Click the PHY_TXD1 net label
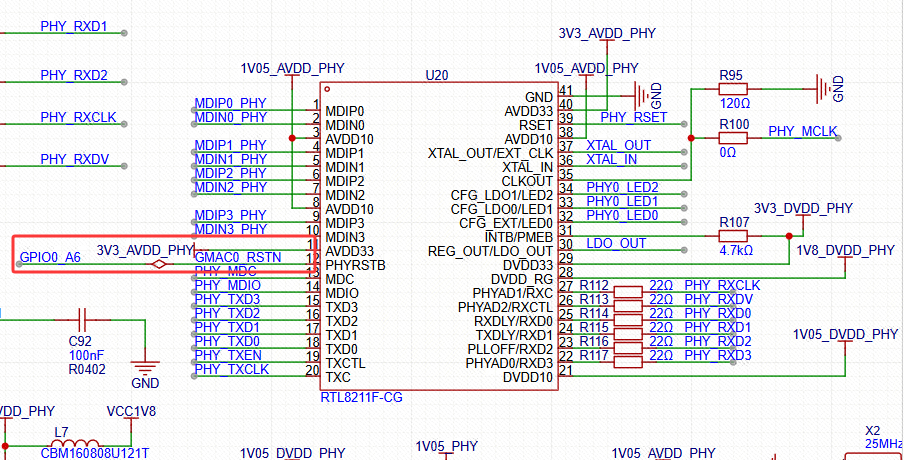Screen dimensions: 904x460 click(227, 327)
